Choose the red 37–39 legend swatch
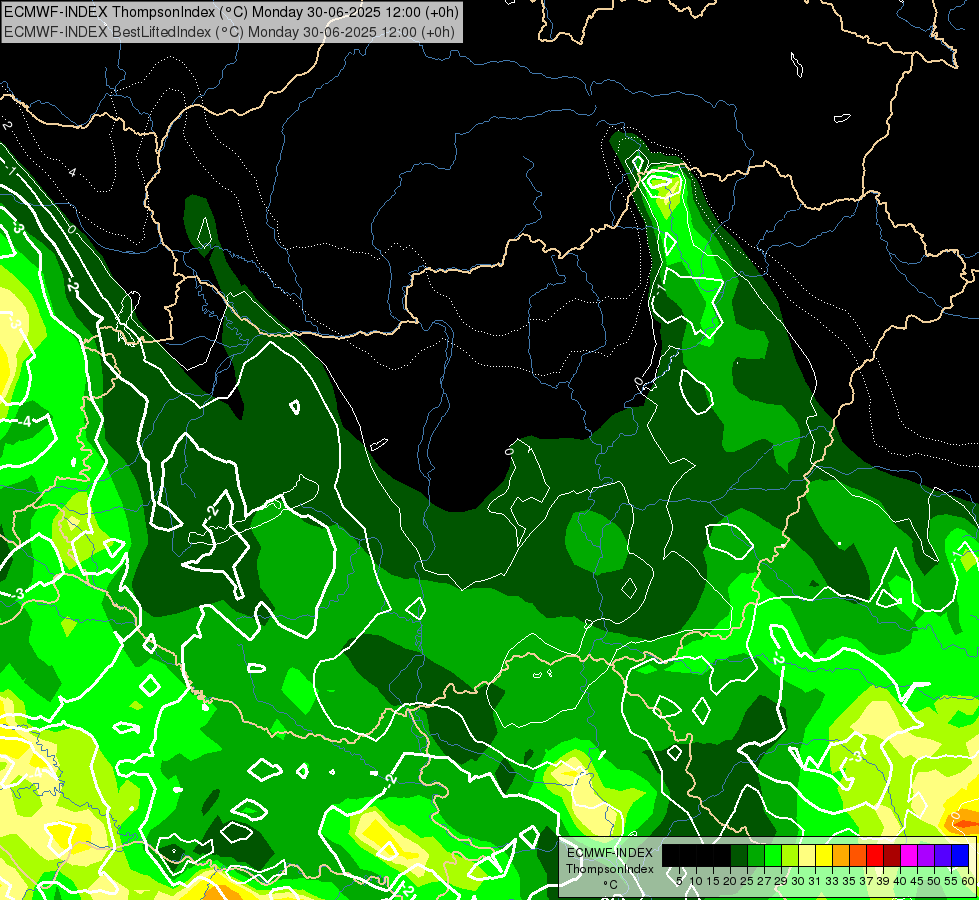 (875, 855)
